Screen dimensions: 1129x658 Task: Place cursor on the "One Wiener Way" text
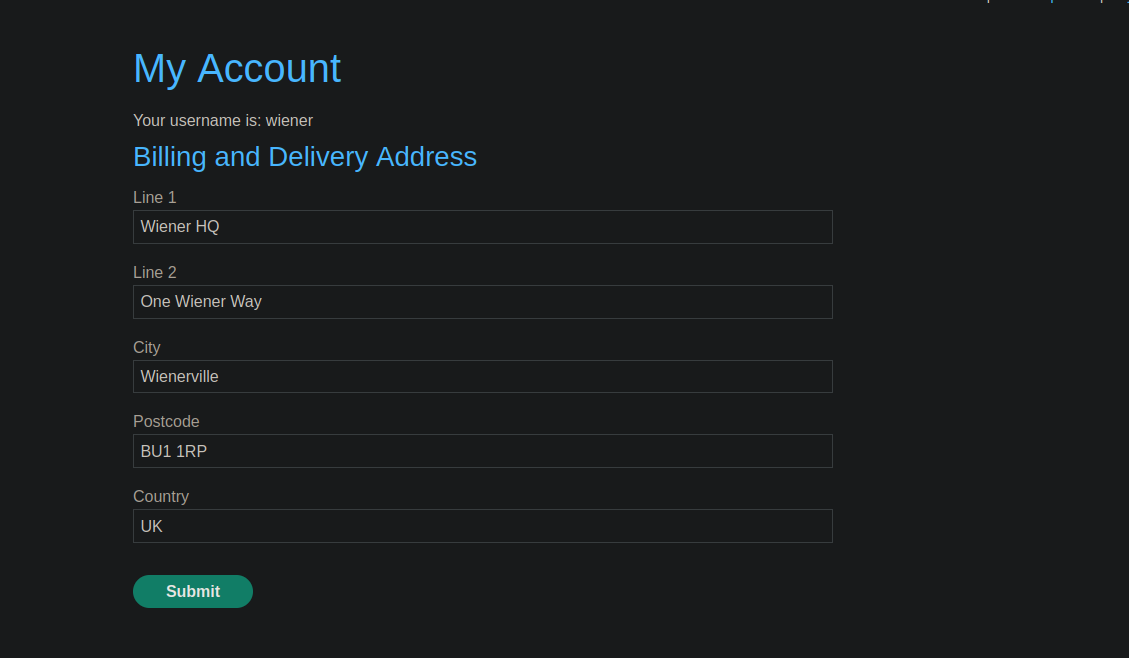click(201, 302)
